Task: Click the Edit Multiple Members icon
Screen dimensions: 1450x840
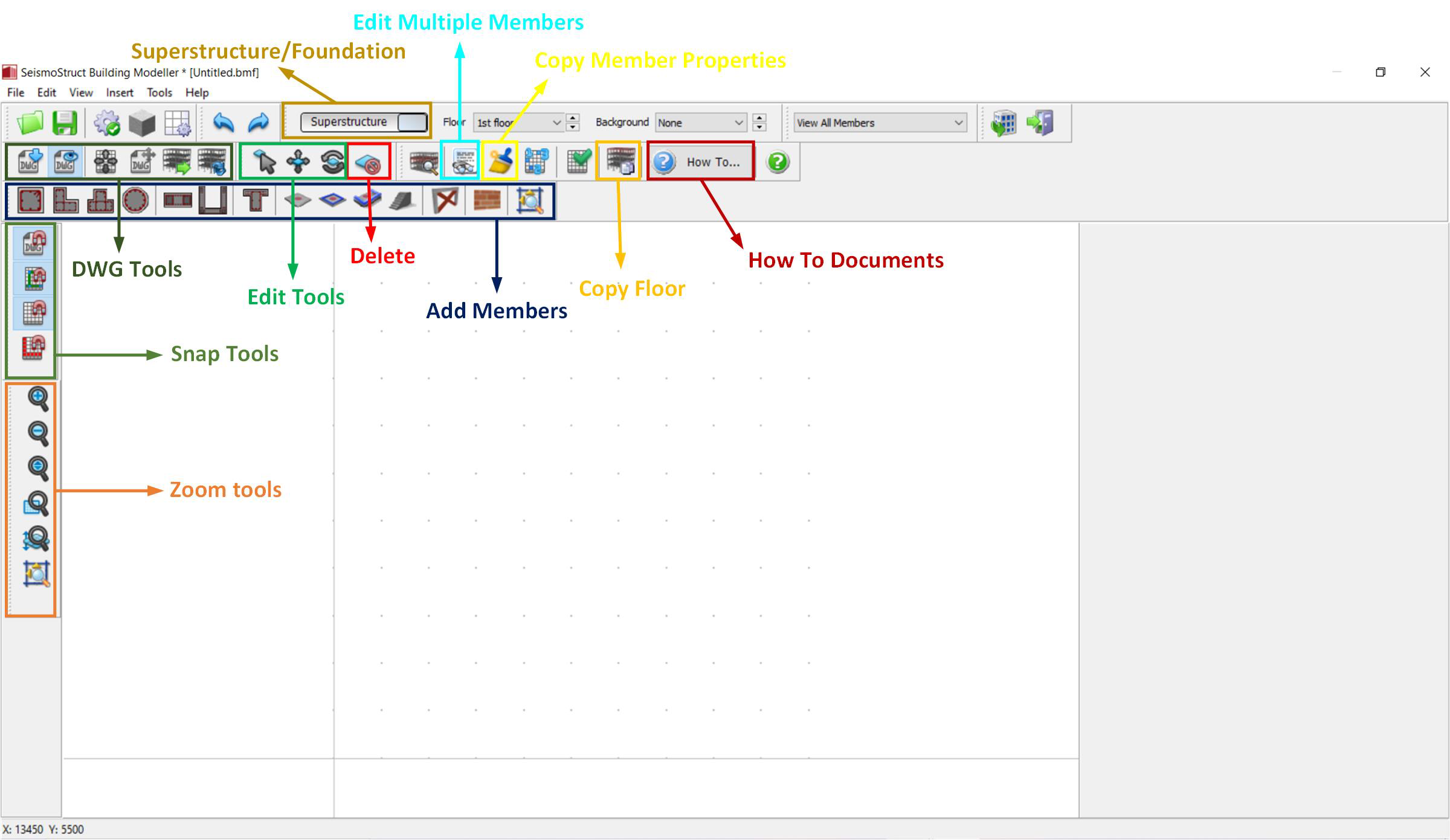Action: coord(463,161)
